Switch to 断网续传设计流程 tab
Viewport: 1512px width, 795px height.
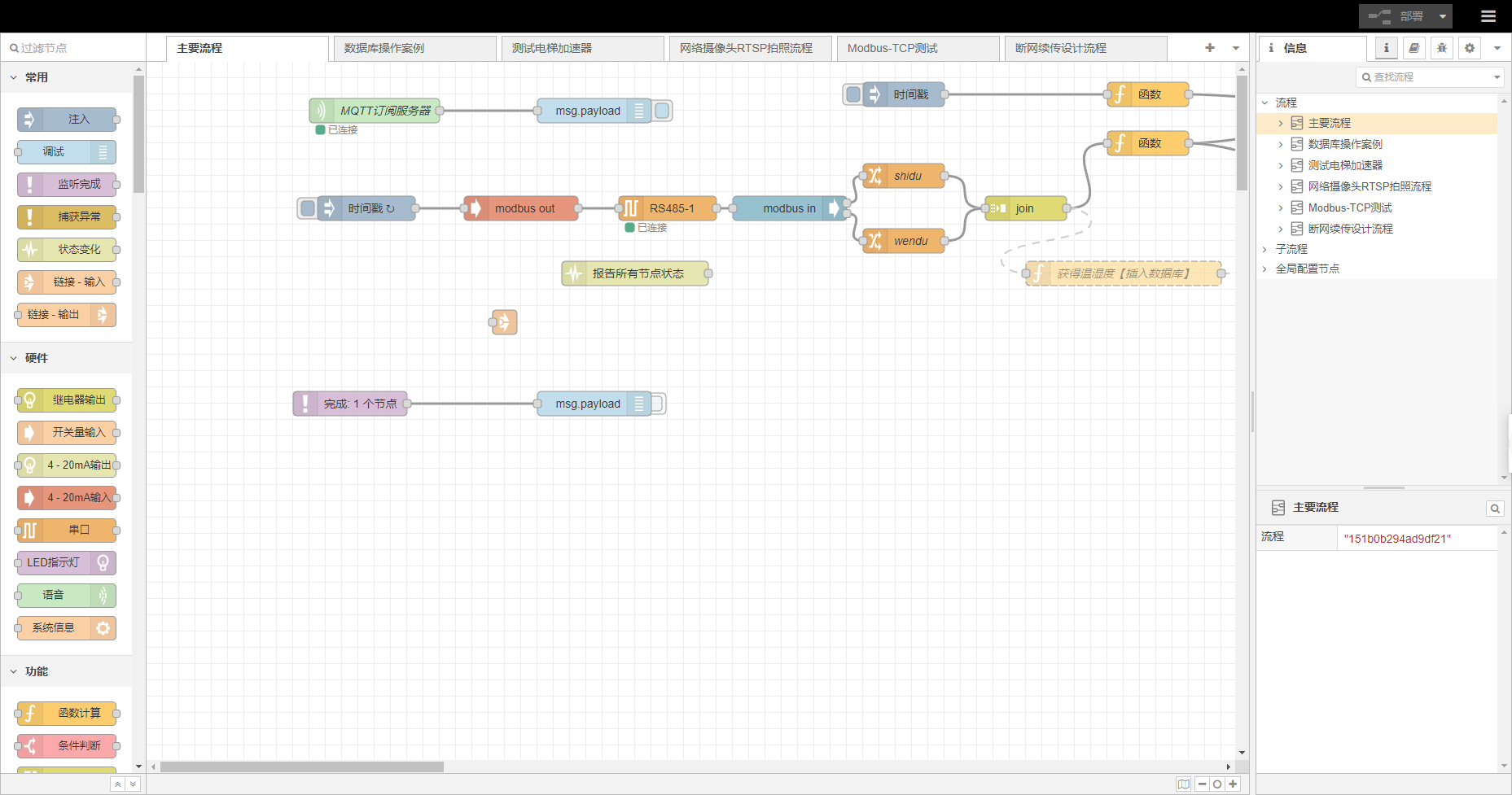point(1086,48)
